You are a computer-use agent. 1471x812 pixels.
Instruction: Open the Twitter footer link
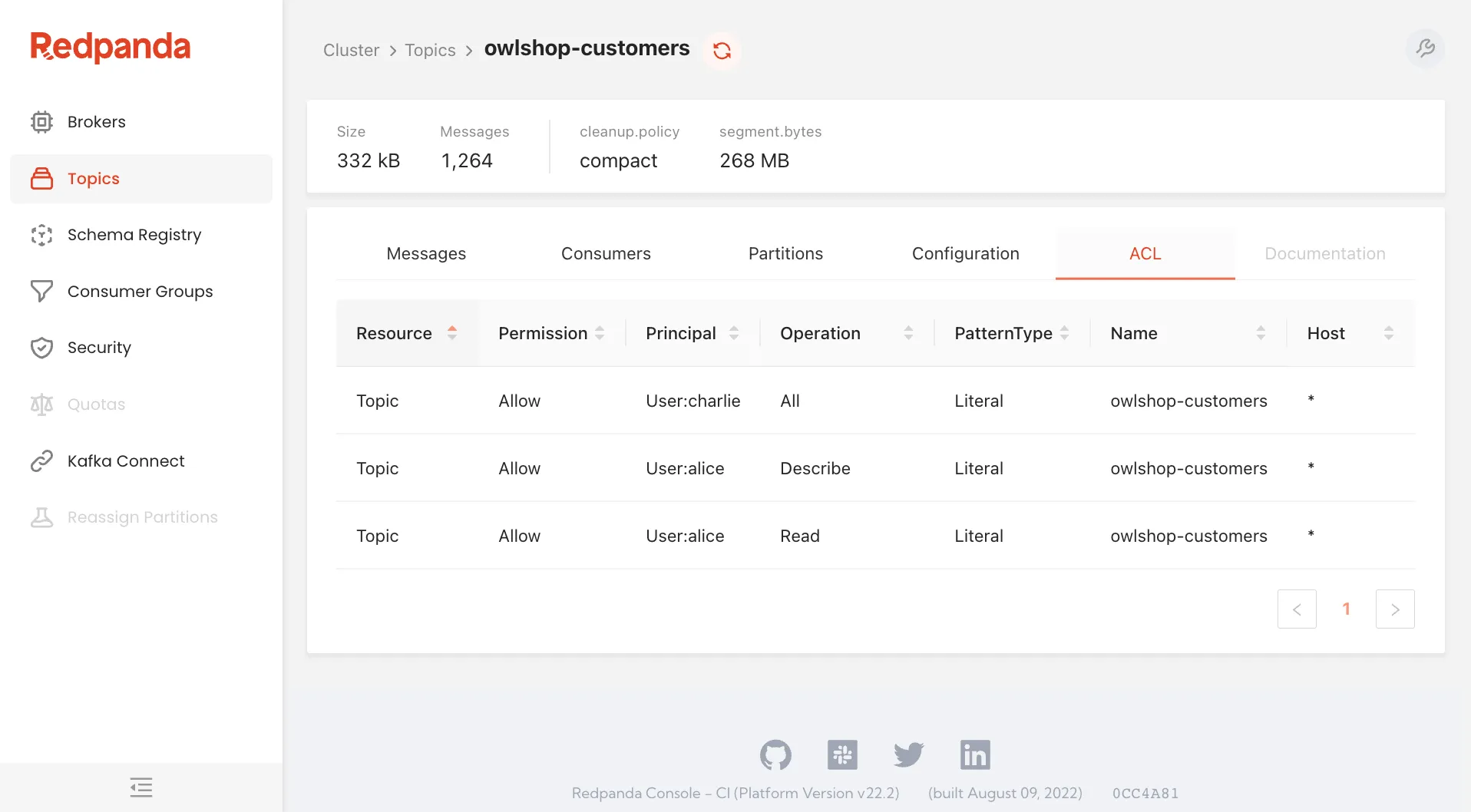point(909,755)
